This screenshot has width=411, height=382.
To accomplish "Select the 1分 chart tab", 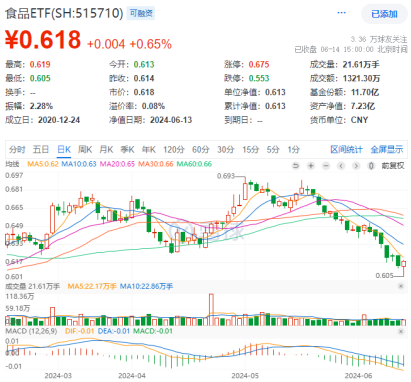I will click(294, 149).
